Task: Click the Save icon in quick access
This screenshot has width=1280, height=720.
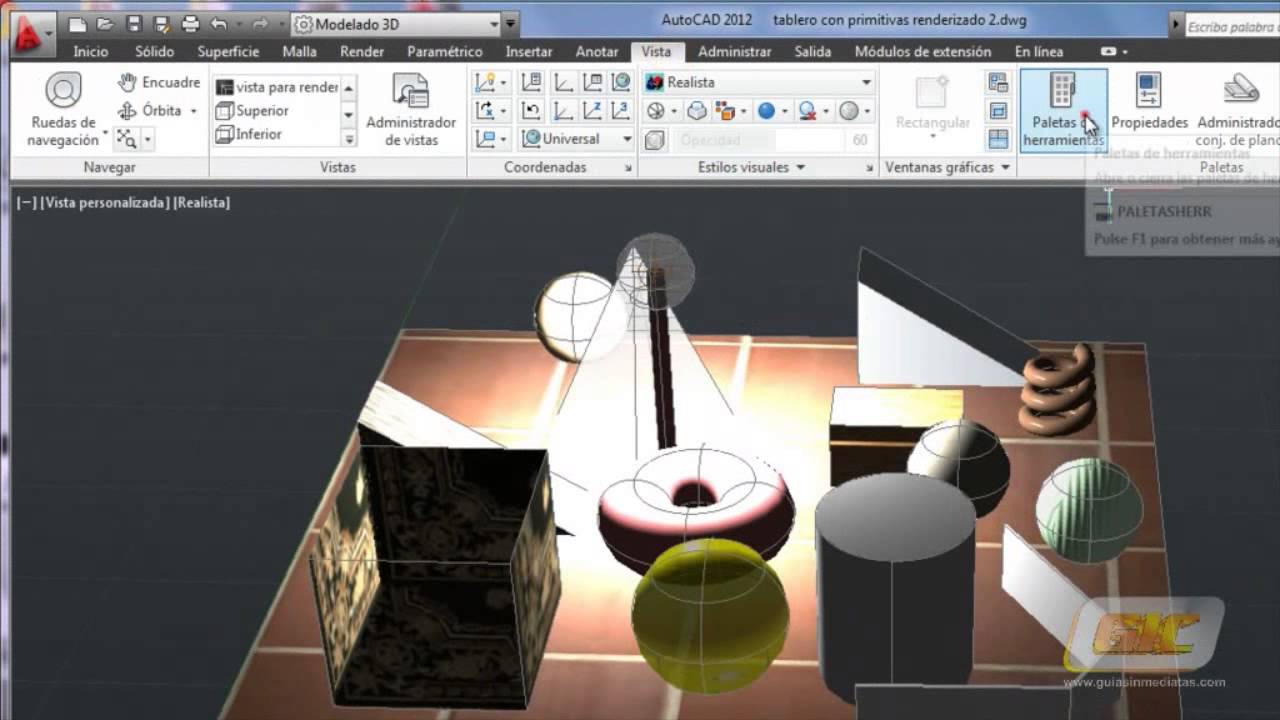Action: click(134, 23)
